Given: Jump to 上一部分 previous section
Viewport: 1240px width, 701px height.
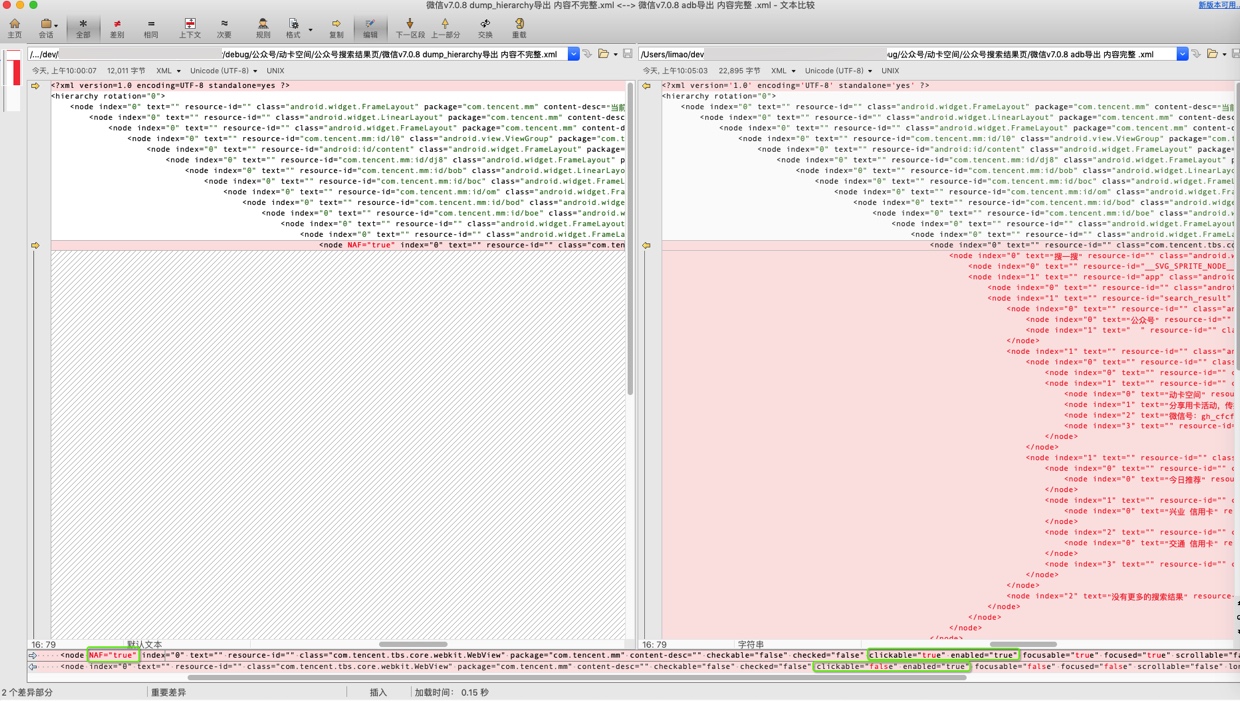Looking at the screenshot, I should tap(445, 28).
